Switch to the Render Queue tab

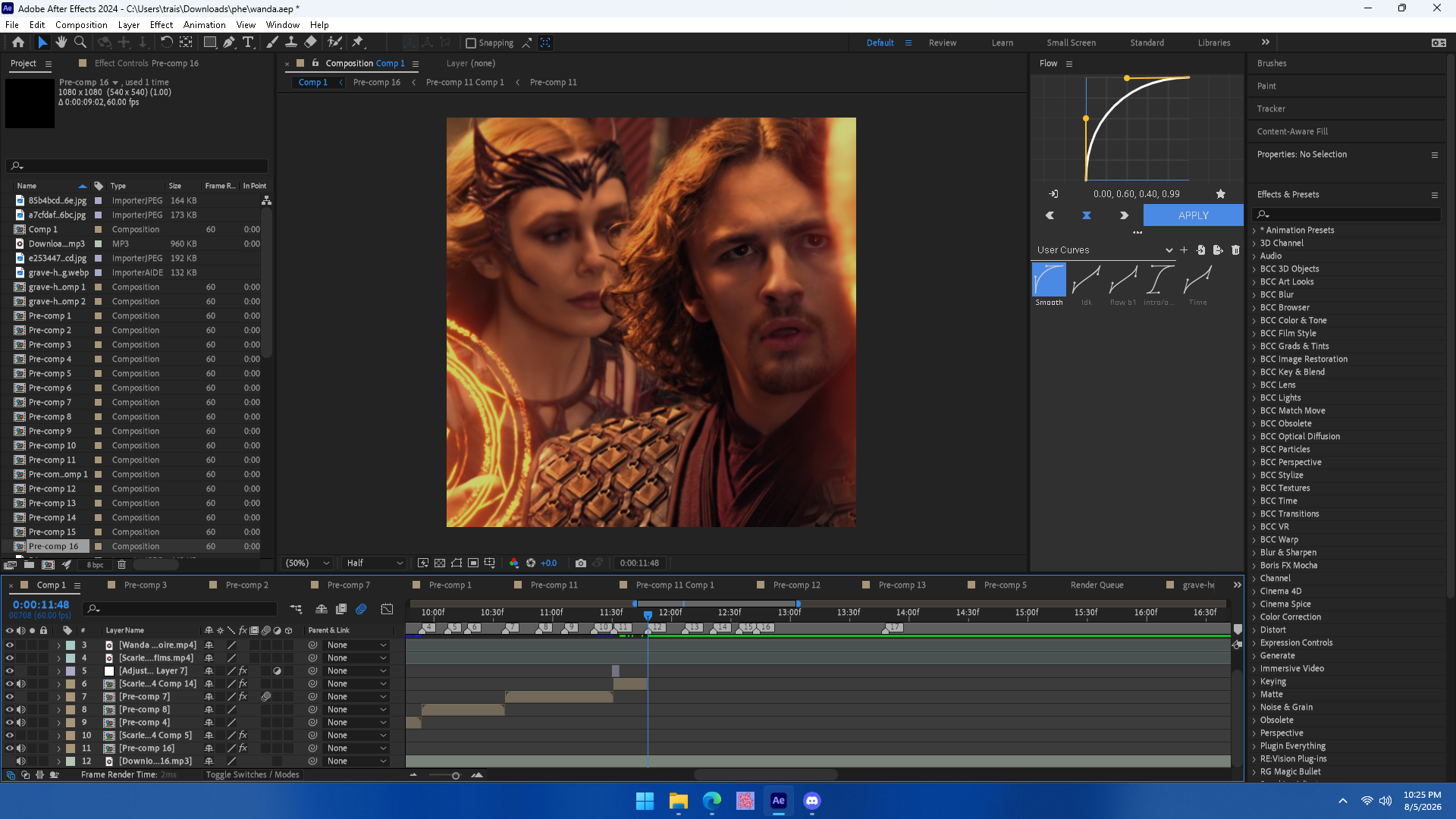1097,585
